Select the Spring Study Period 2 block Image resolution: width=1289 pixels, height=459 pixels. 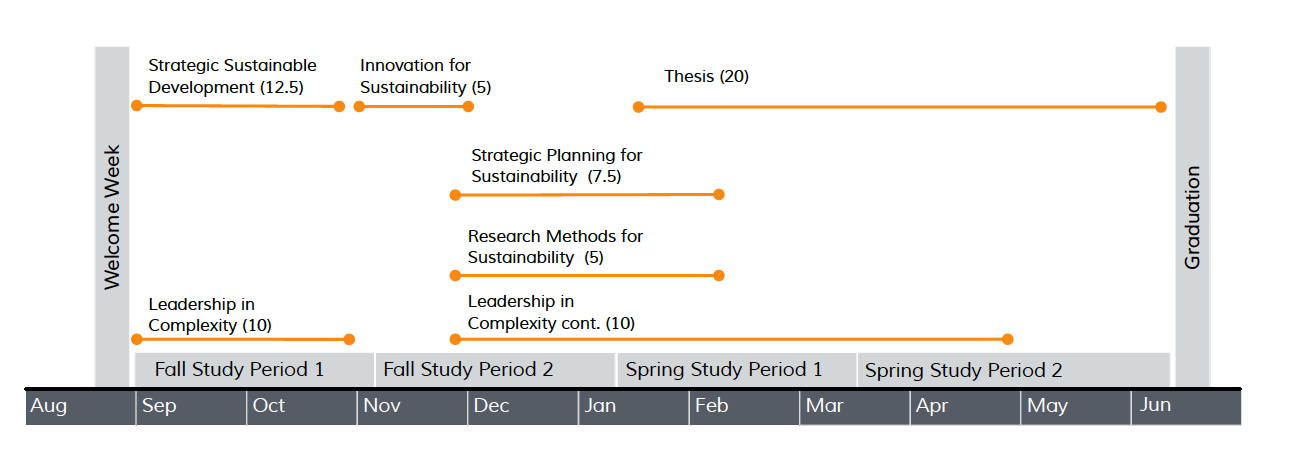(1012, 369)
